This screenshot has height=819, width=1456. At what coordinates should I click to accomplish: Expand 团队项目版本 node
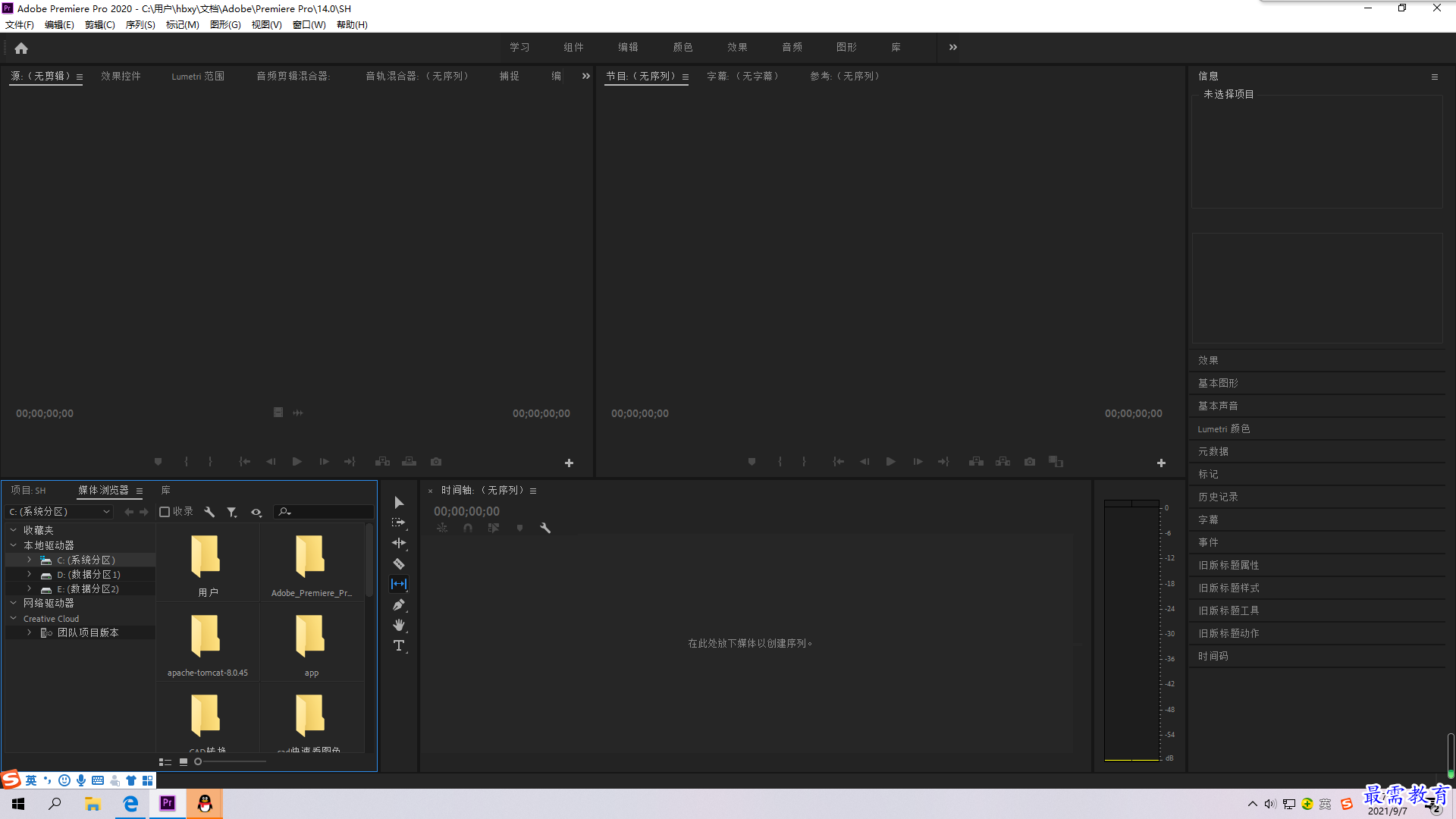[x=29, y=632]
